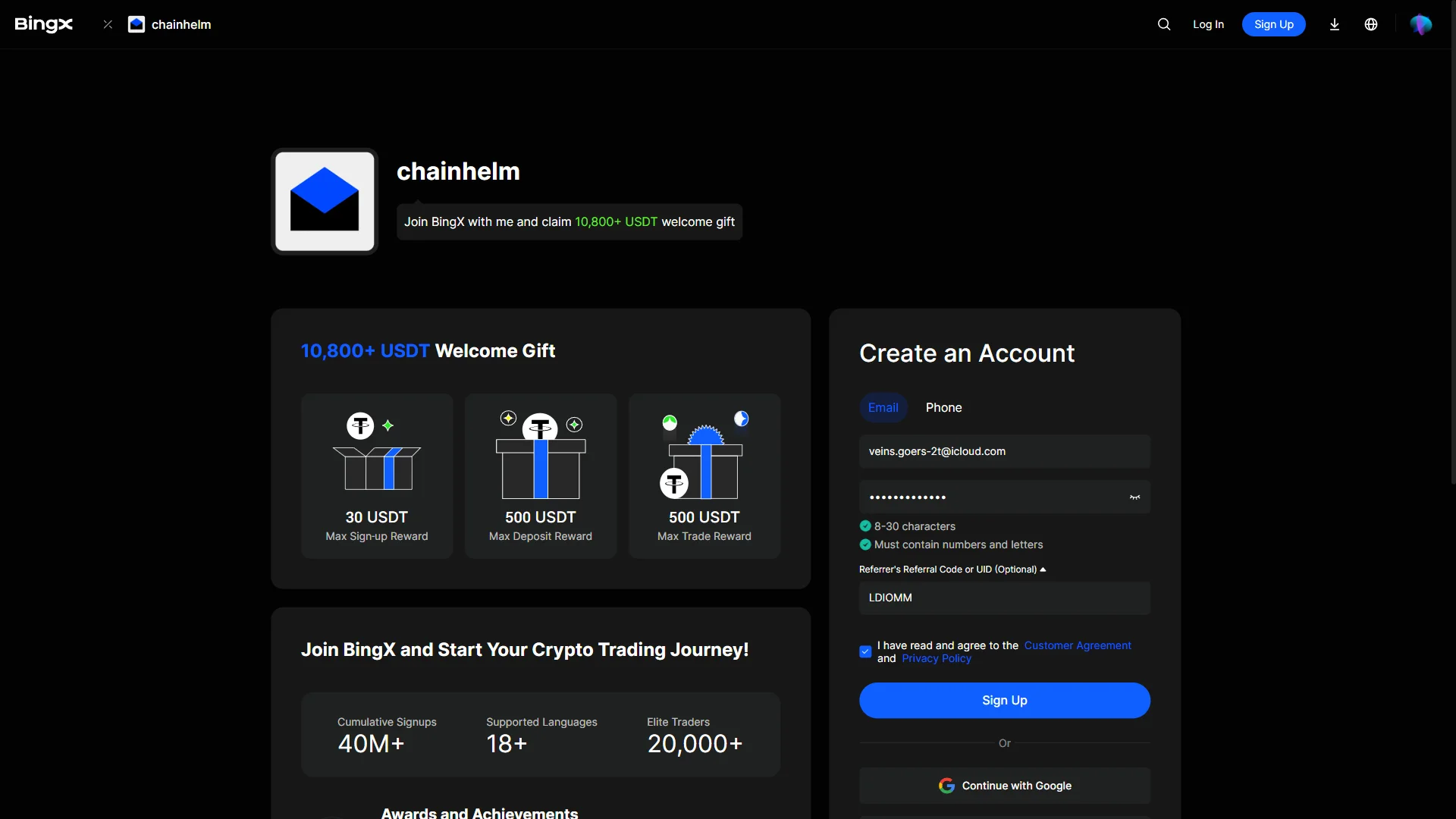Image resolution: width=1456 pixels, height=819 pixels.
Task: Switch to the Phone tab
Action: click(x=943, y=407)
